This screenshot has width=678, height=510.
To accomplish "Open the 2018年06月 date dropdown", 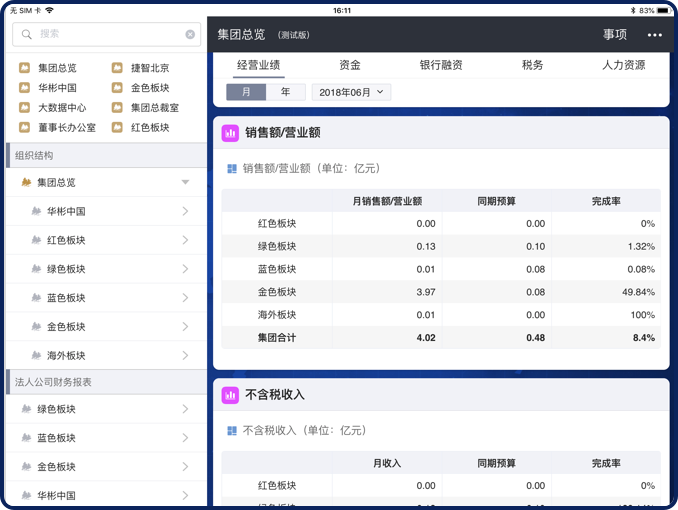I will tap(351, 92).
